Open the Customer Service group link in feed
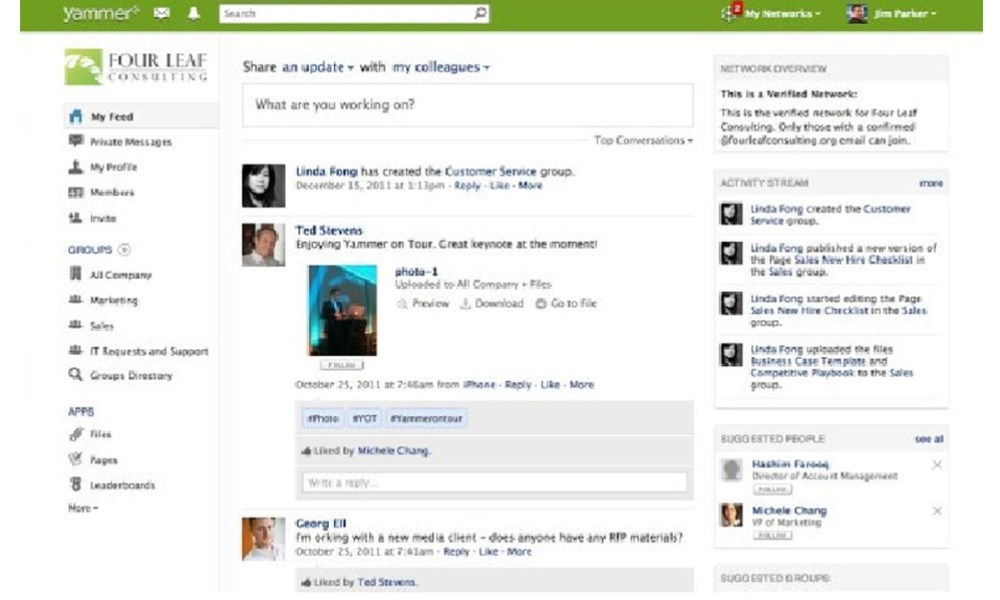Screen dimensions: 1000x600 pyautogui.click(x=490, y=172)
